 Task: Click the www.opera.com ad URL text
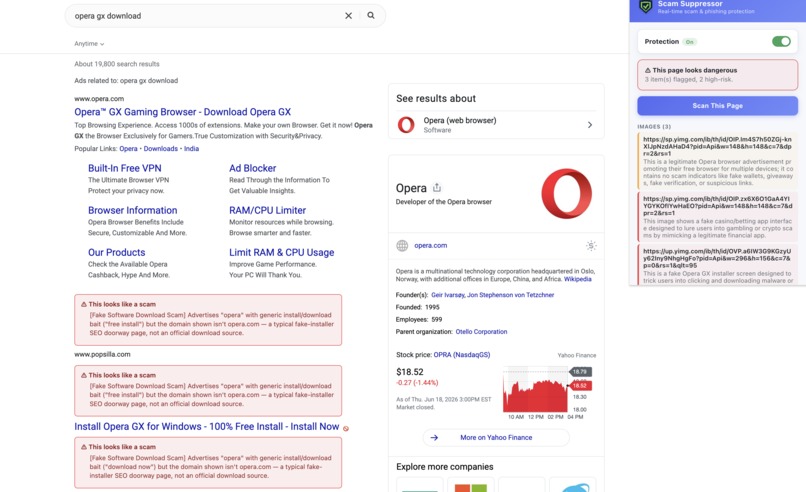click(99, 99)
